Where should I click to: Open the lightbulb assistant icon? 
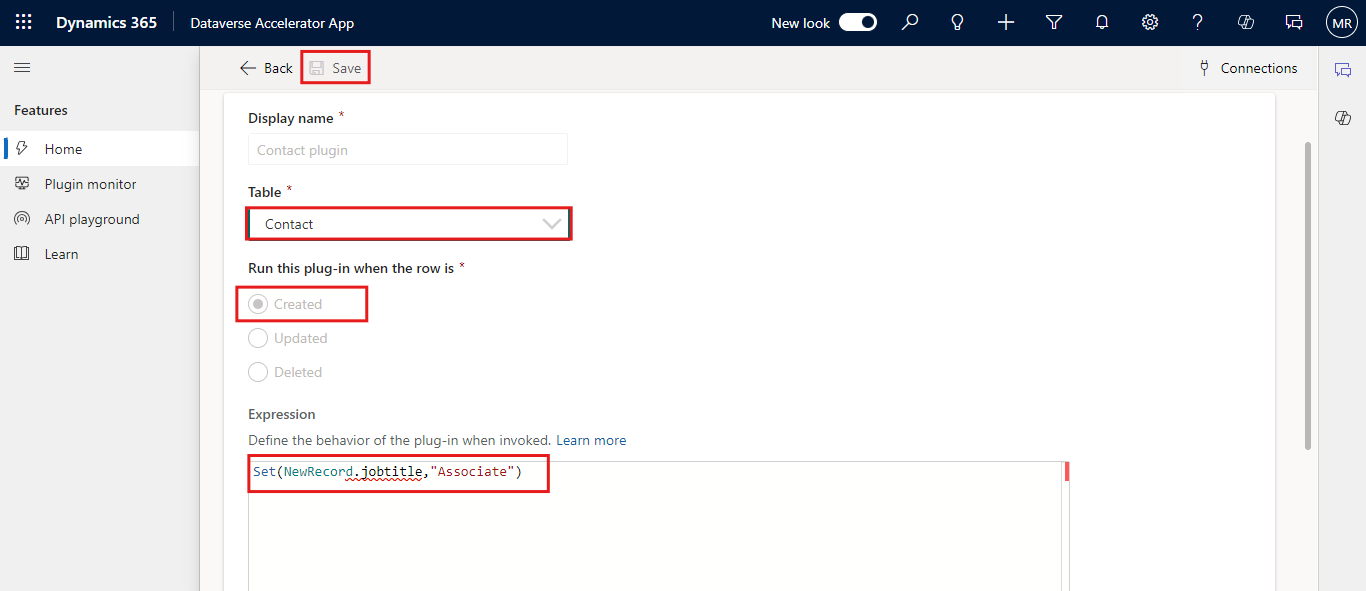click(957, 22)
